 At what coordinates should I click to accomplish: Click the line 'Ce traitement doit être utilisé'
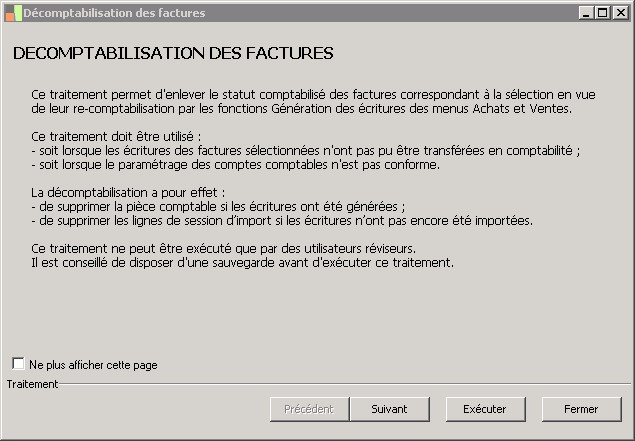pyautogui.click(x=117, y=136)
